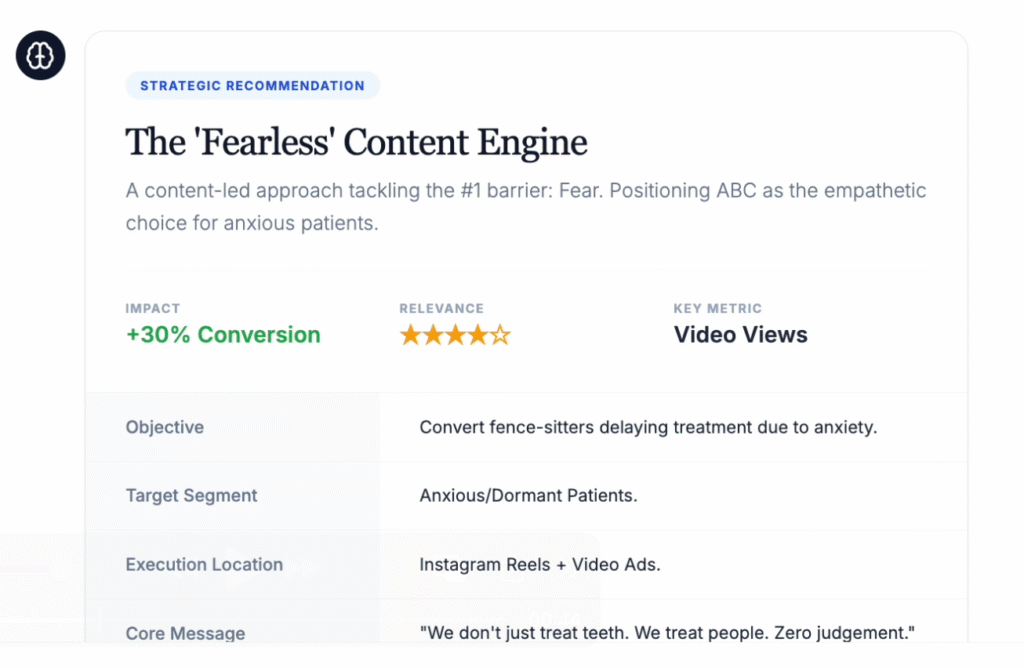Viewport: 1024px width, 668px height.
Task: Click the Impact label
Action: coord(153,308)
